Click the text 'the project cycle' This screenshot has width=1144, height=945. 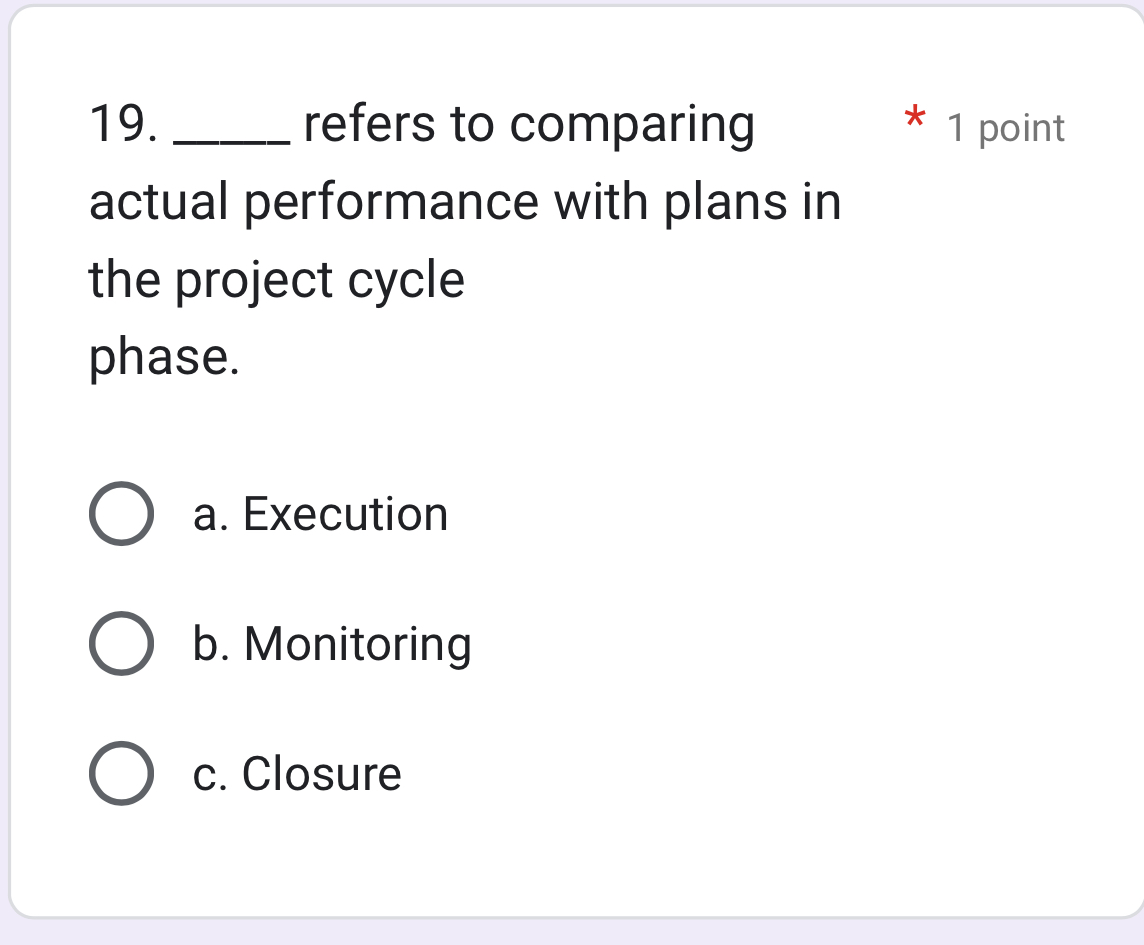point(277,280)
